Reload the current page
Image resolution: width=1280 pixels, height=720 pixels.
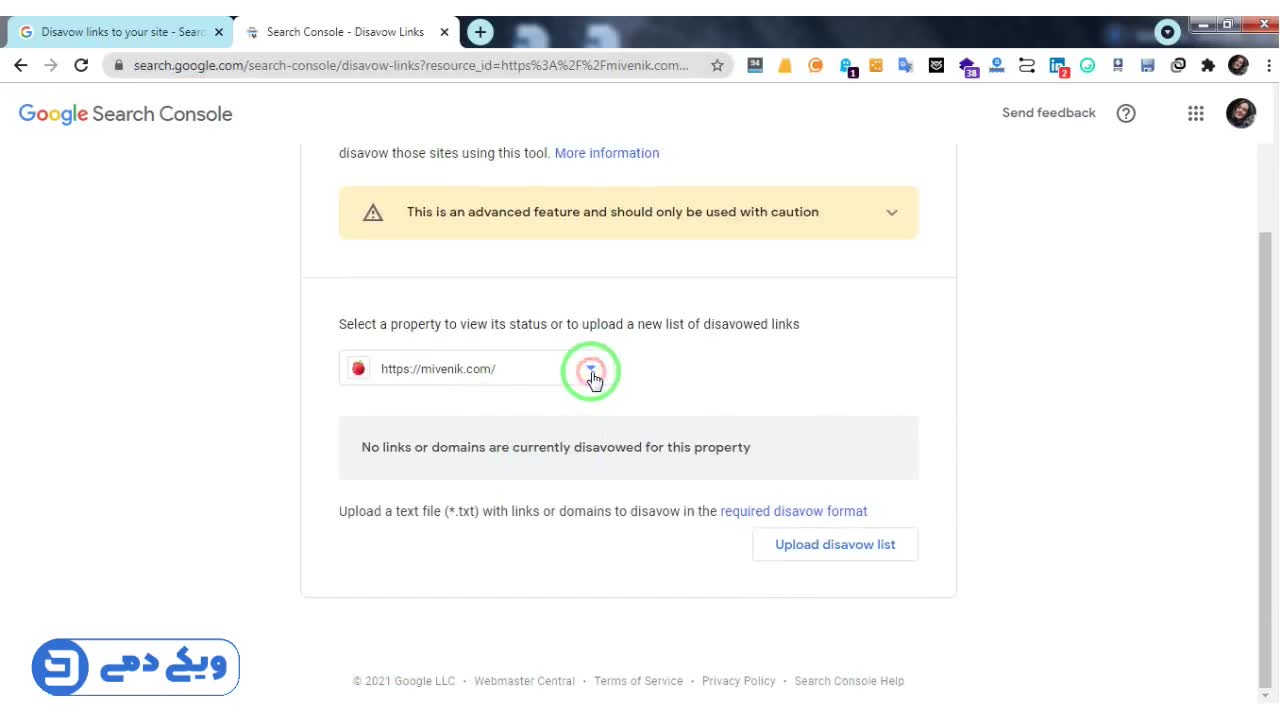point(81,65)
